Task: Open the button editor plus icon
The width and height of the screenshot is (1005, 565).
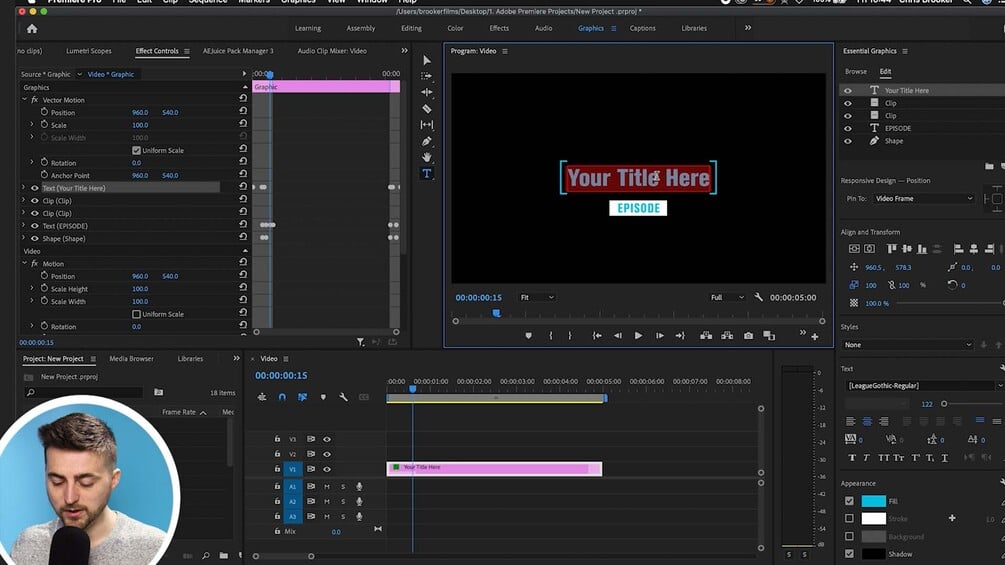Action: point(815,337)
